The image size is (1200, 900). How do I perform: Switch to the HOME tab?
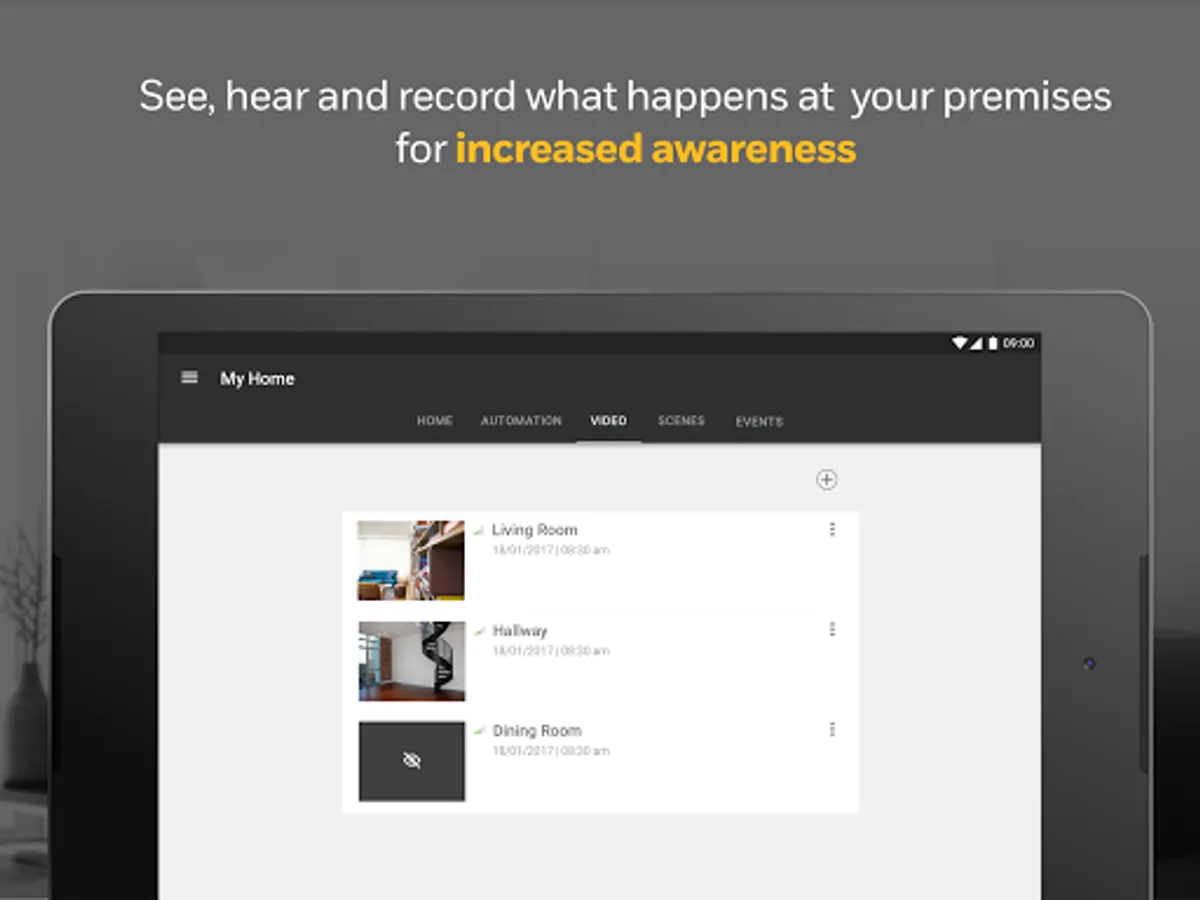435,421
